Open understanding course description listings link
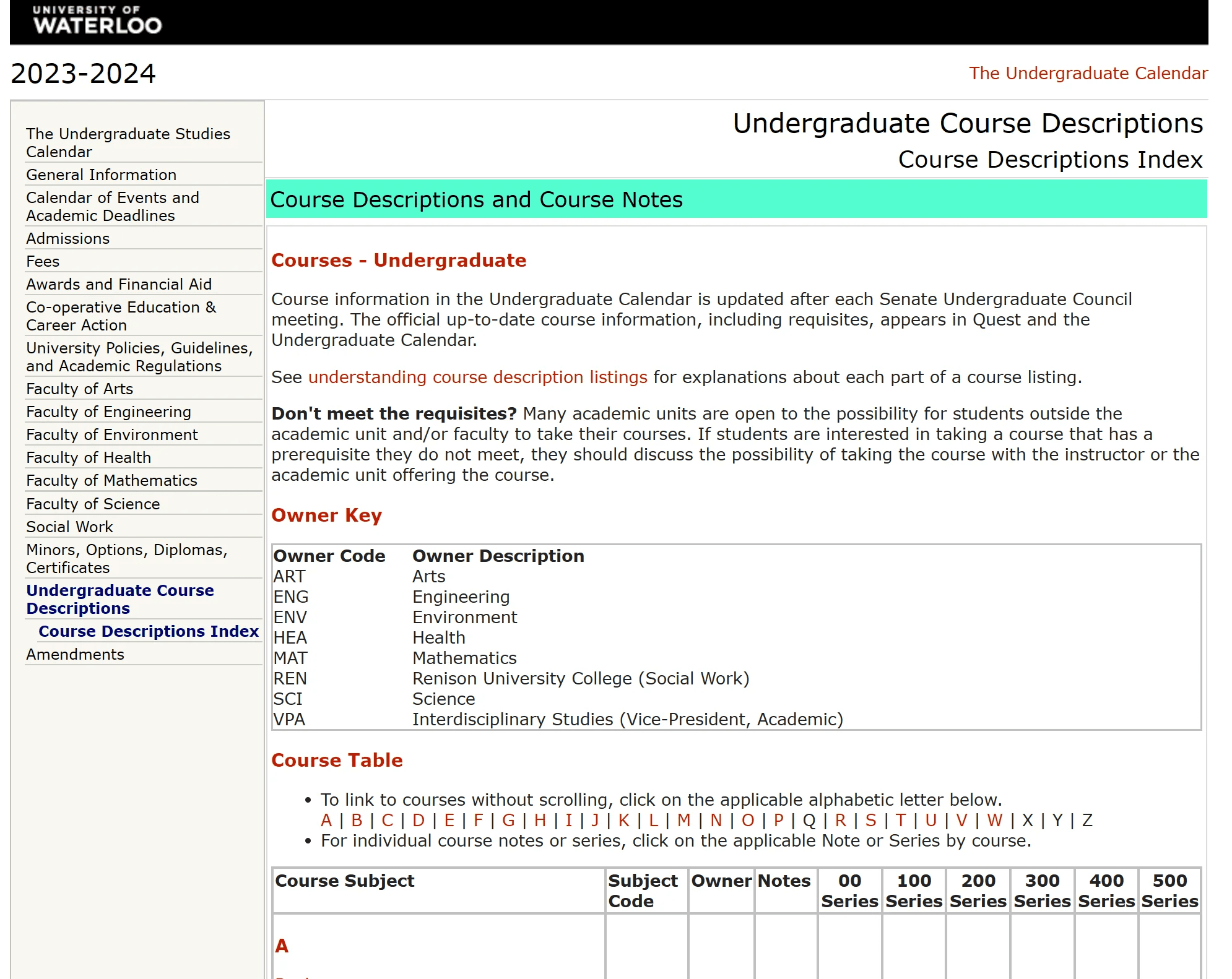The image size is (1232, 979). [x=477, y=377]
